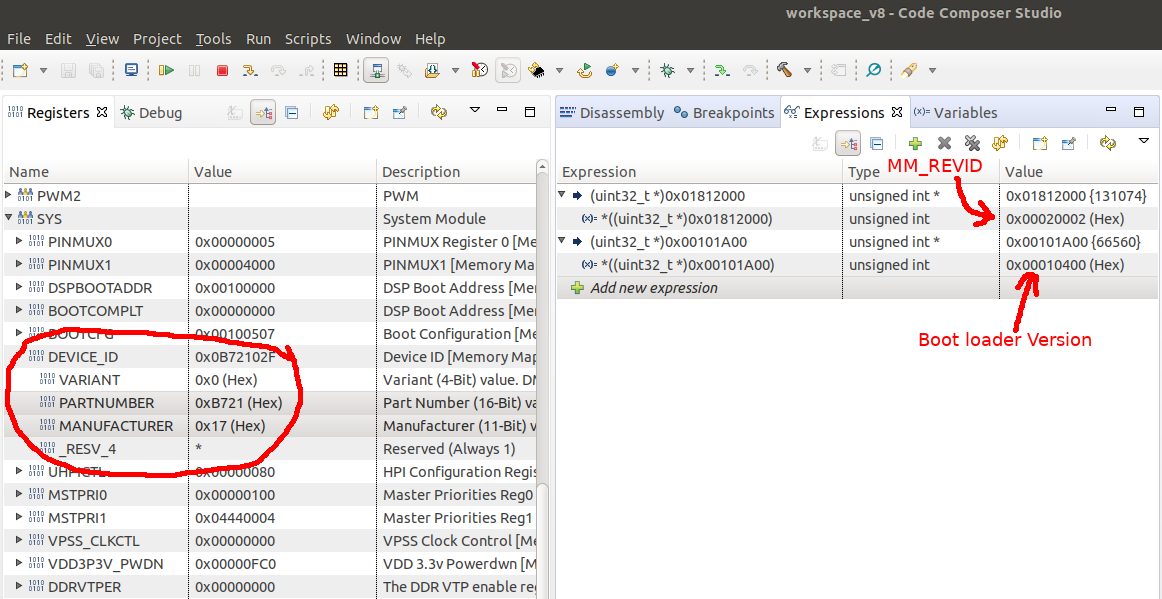Viewport: 1162px width, 599px height.
Task: Switch to the Disassembly tab
Action: (x=612, y=113)
